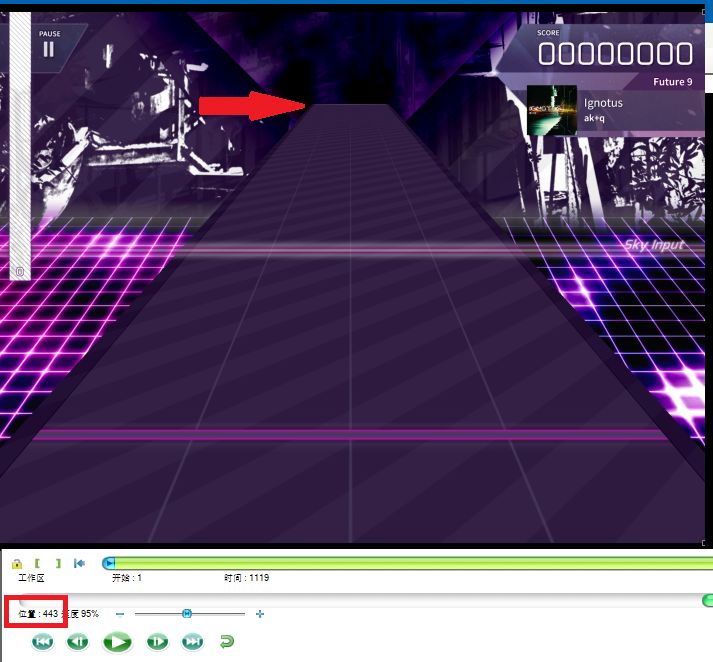Viewport: 713px width, 662px height.
Task: Click the score counter 00000000
Action: (615, 54)
